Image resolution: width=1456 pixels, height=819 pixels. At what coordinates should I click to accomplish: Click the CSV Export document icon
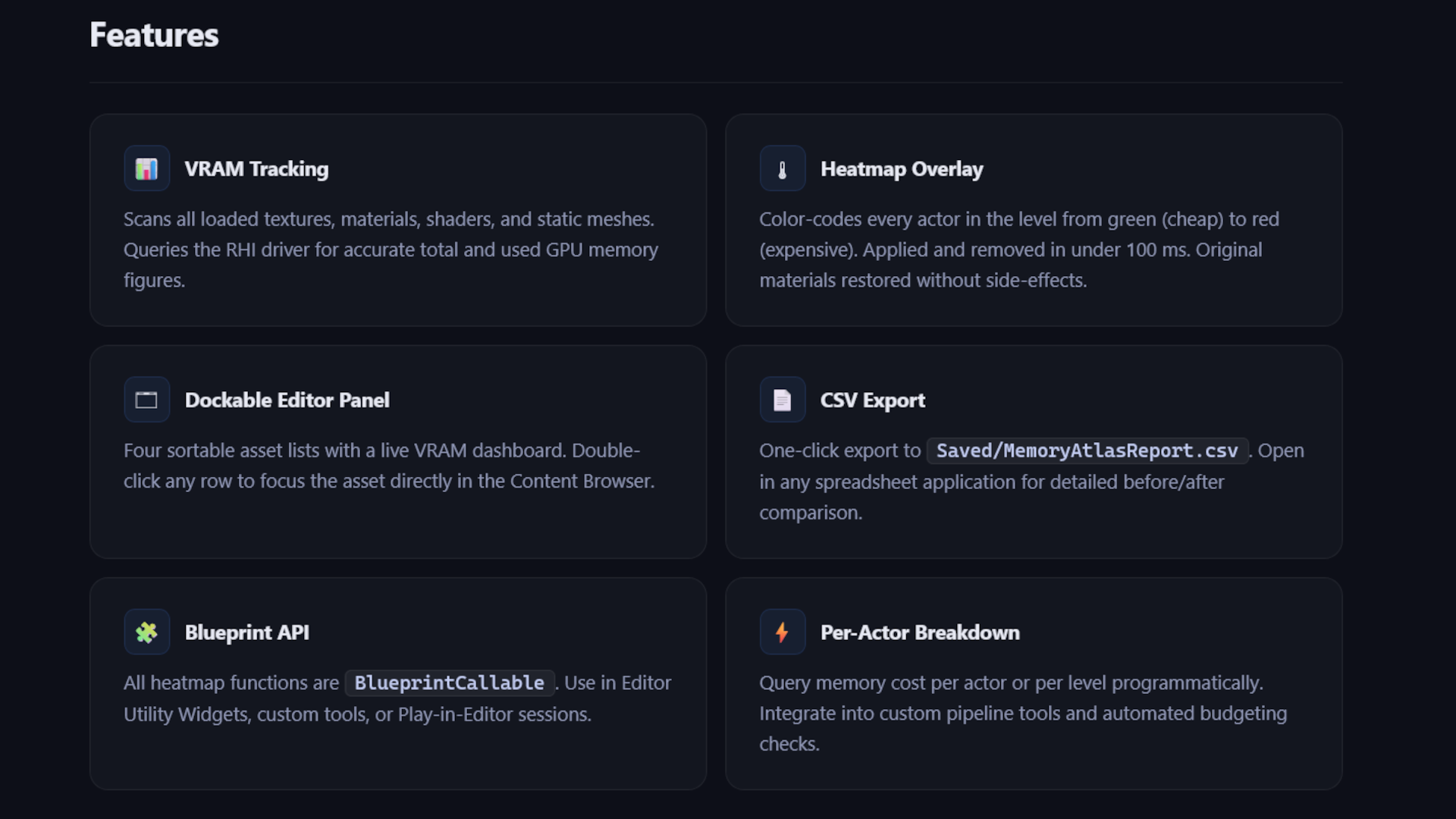click(782, 400)
